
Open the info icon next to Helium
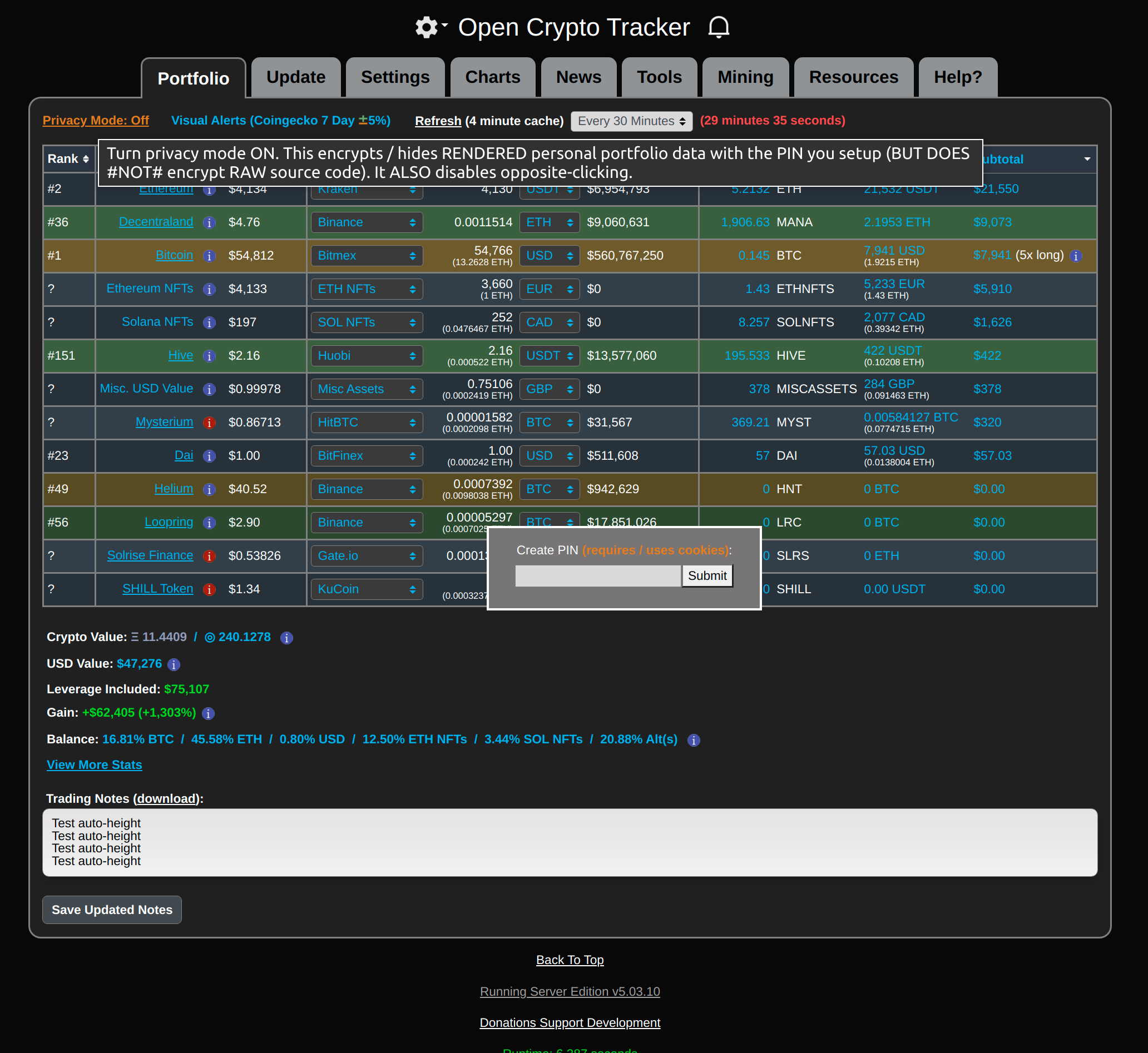209,489
